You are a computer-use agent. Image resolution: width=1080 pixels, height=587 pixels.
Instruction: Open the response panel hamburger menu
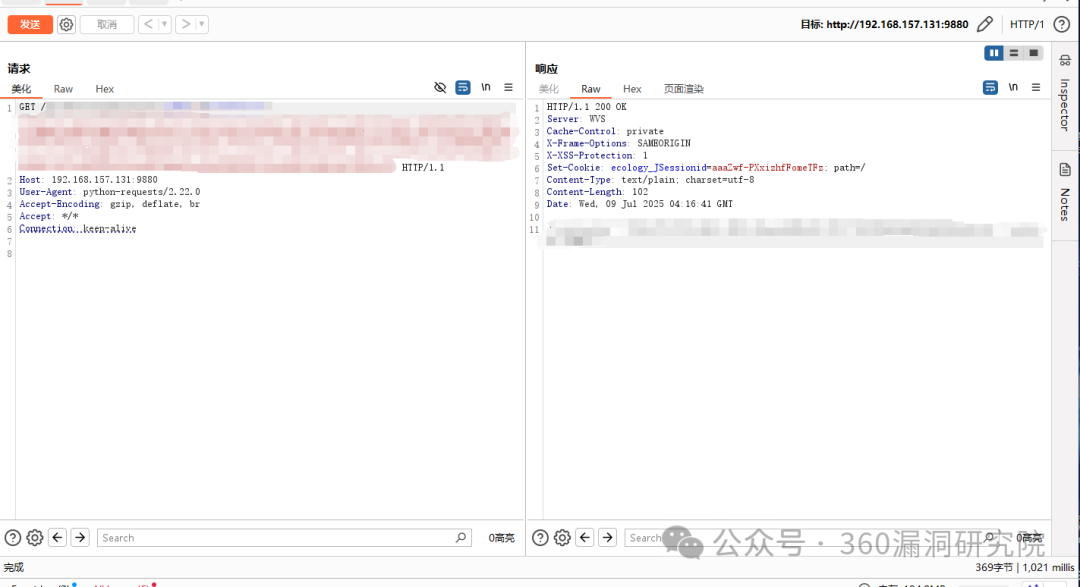[x=1036, y=88]
